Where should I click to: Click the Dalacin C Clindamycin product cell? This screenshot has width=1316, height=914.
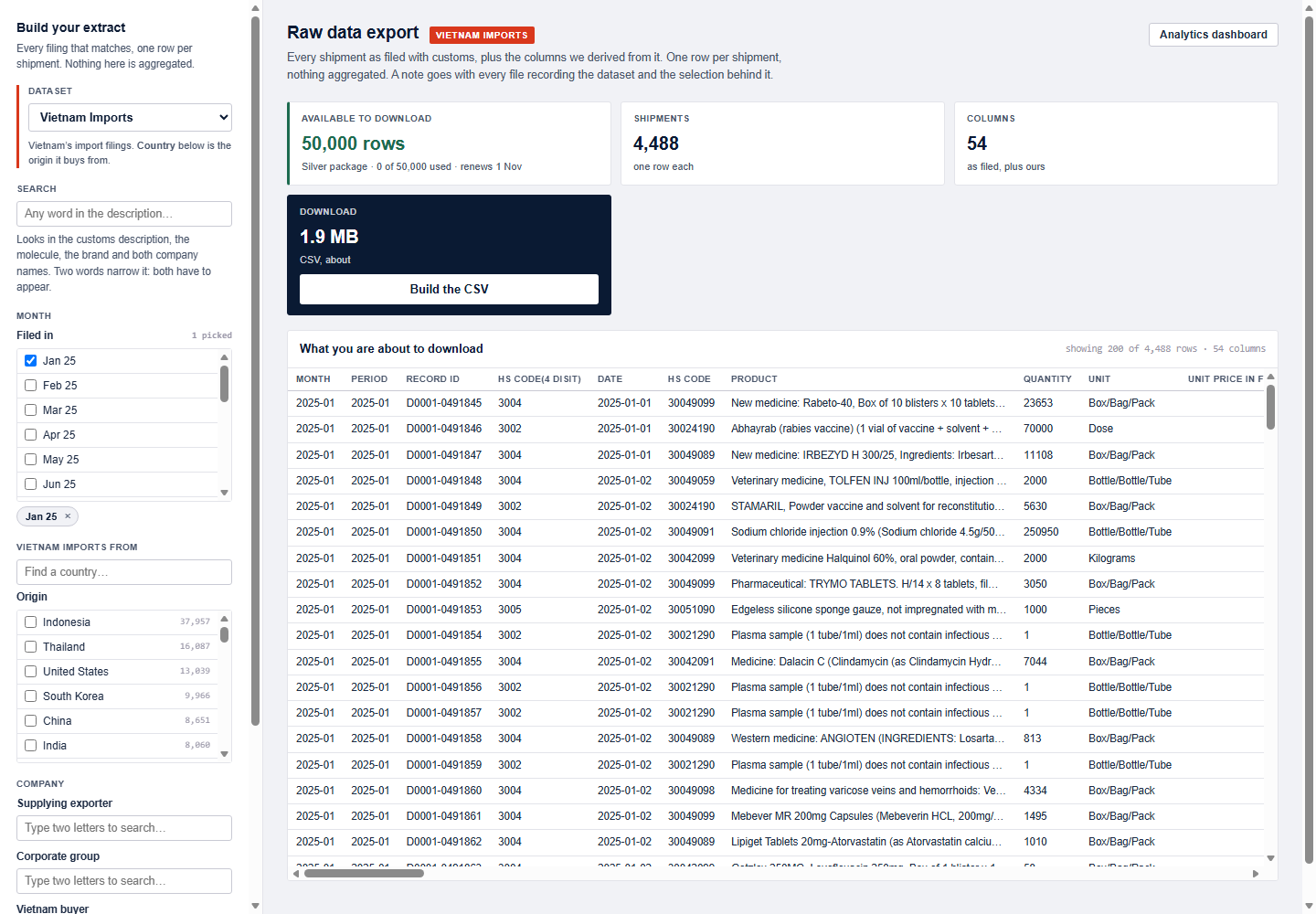click(x=866, y=662)
